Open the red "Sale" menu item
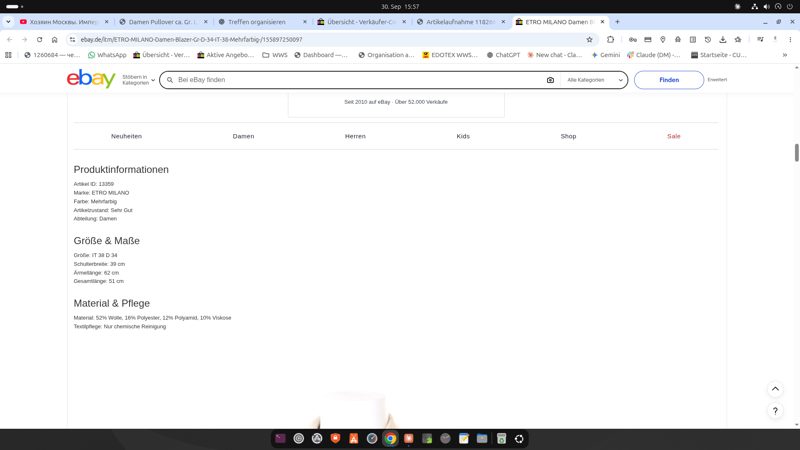This screenshot has height=450, width=800. [x=673, y=136]
